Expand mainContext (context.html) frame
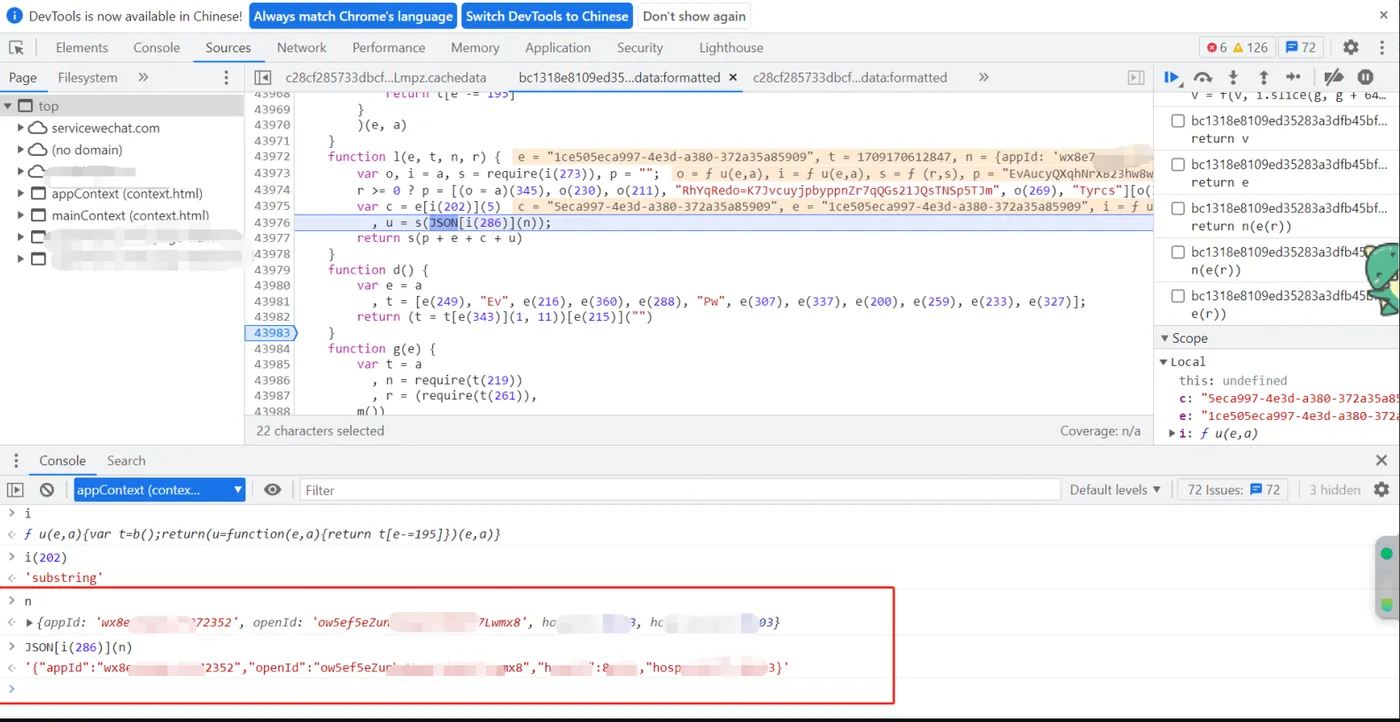 point(21,215)
